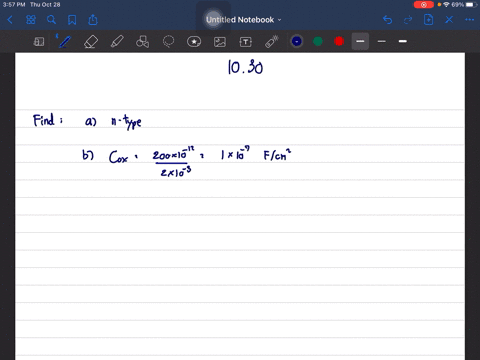Open the share and export menu
This screenshot has height=360, width=480.
tap(93, 20)
